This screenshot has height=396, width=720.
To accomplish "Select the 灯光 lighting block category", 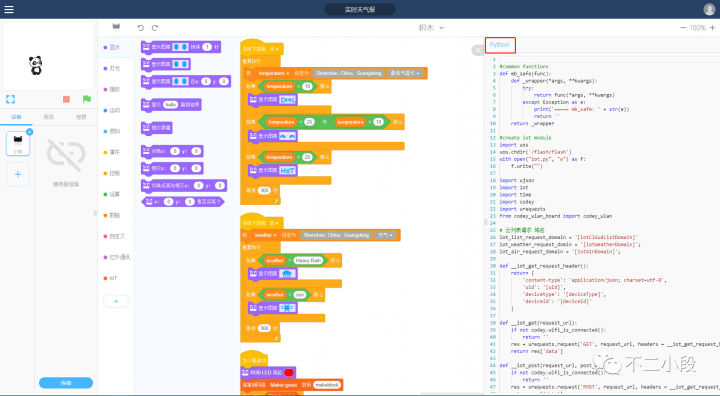I will tap(112, 68).
